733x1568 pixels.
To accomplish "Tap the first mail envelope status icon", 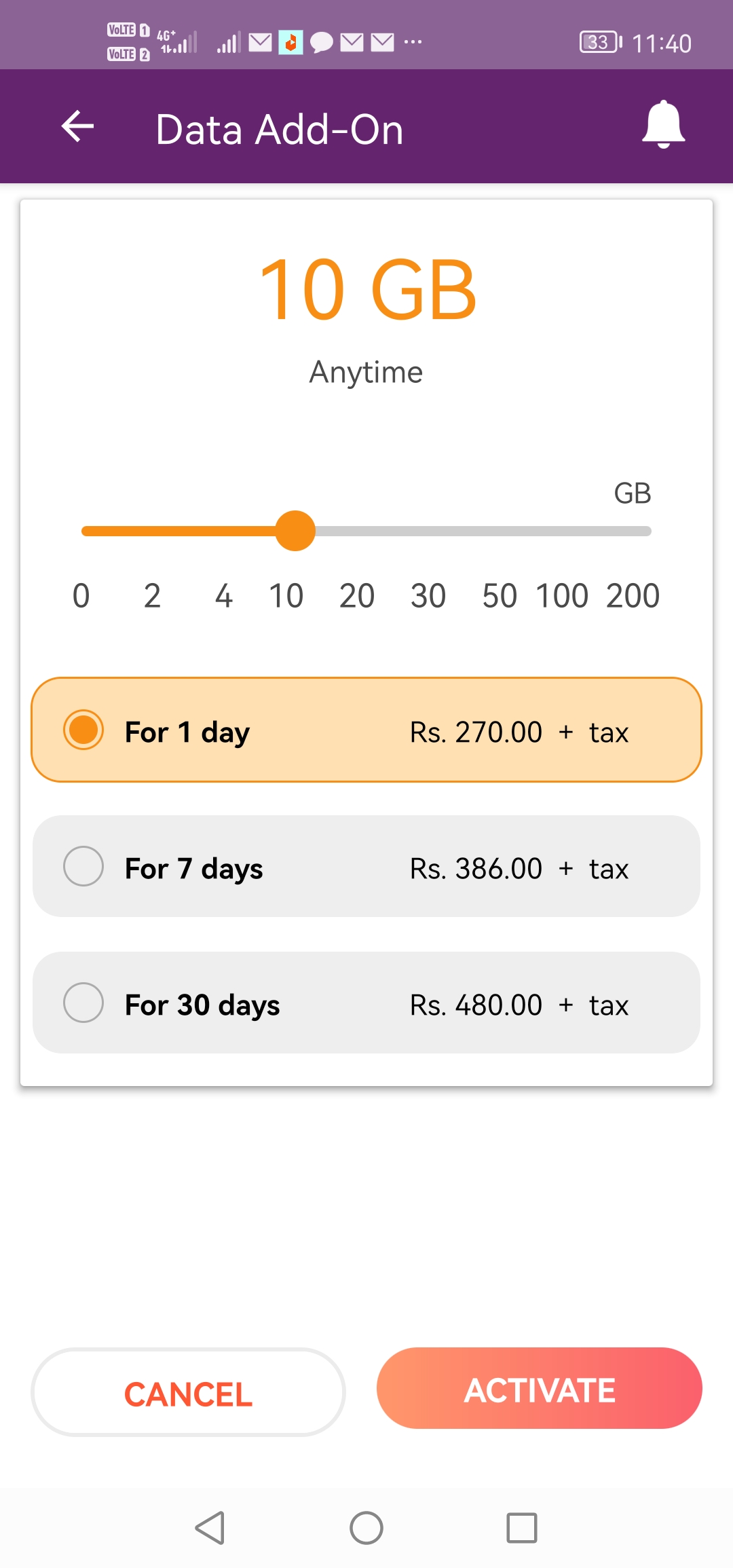I will (260, 43).
